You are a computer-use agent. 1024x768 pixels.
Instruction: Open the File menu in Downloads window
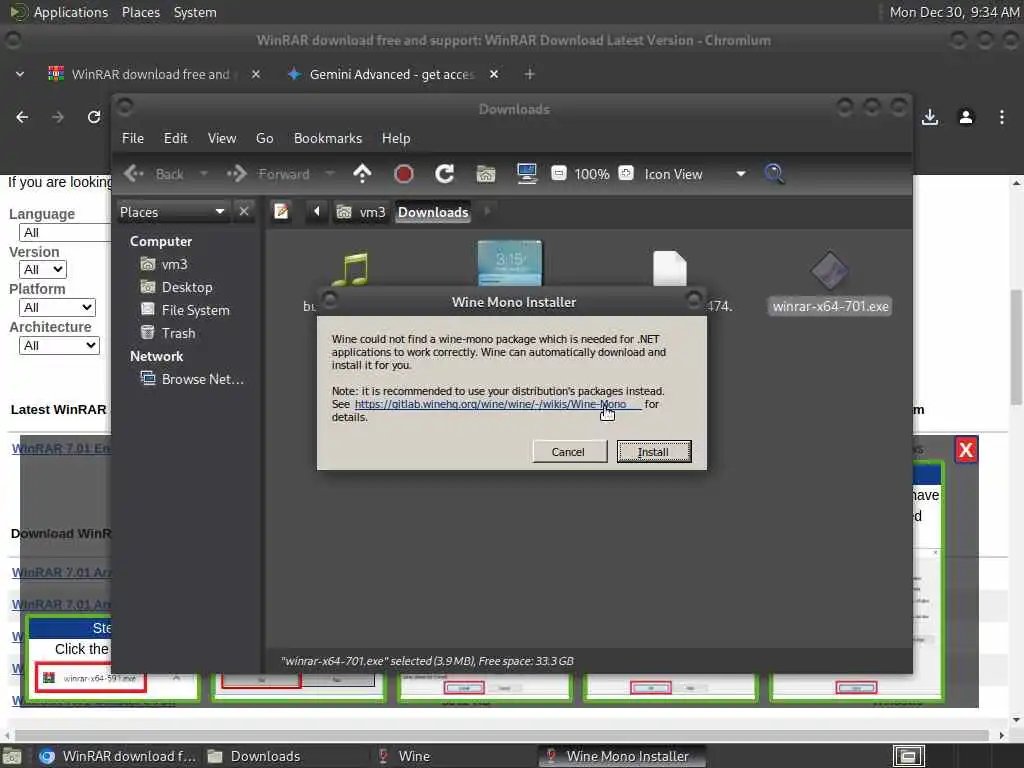click(x=133, y=138)
